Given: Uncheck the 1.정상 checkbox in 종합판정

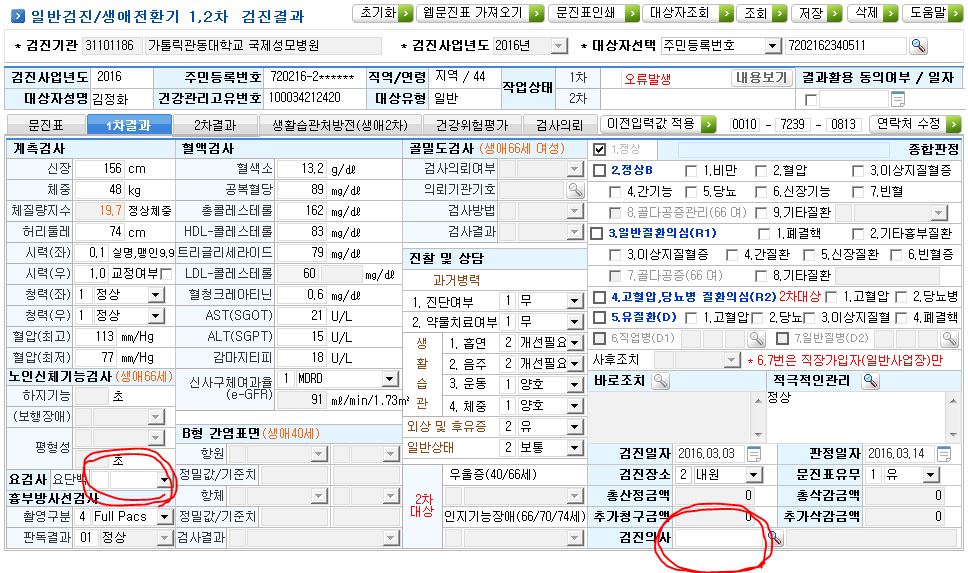Looking at the screenshot, I should tap(599, 149).
